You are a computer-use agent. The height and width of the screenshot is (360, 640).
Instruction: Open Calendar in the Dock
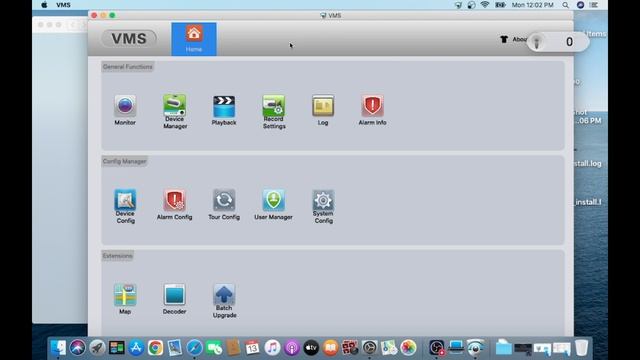pyautogui.click(x=253, y=348)
